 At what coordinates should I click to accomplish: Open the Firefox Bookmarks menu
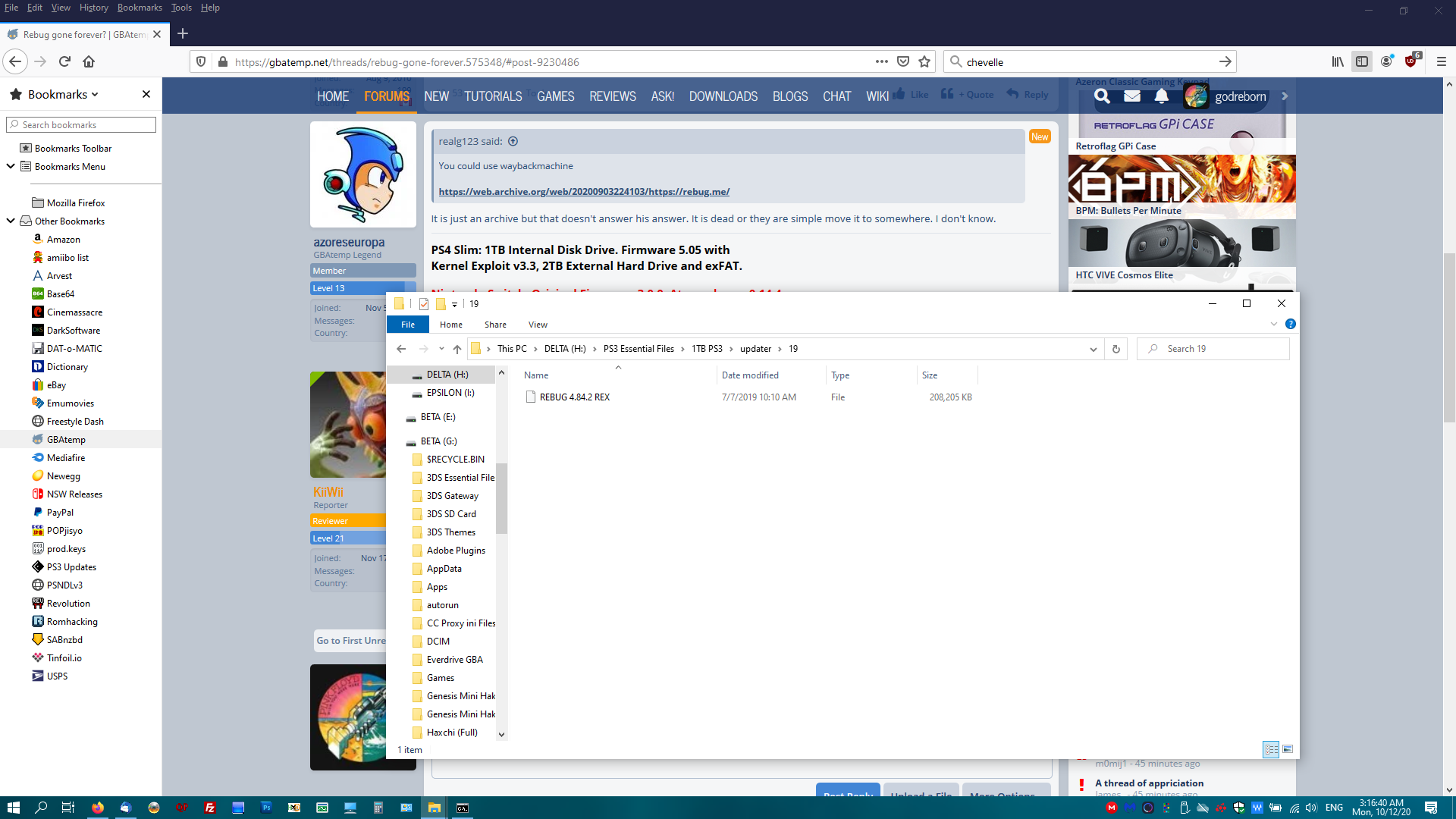point(140,8)
